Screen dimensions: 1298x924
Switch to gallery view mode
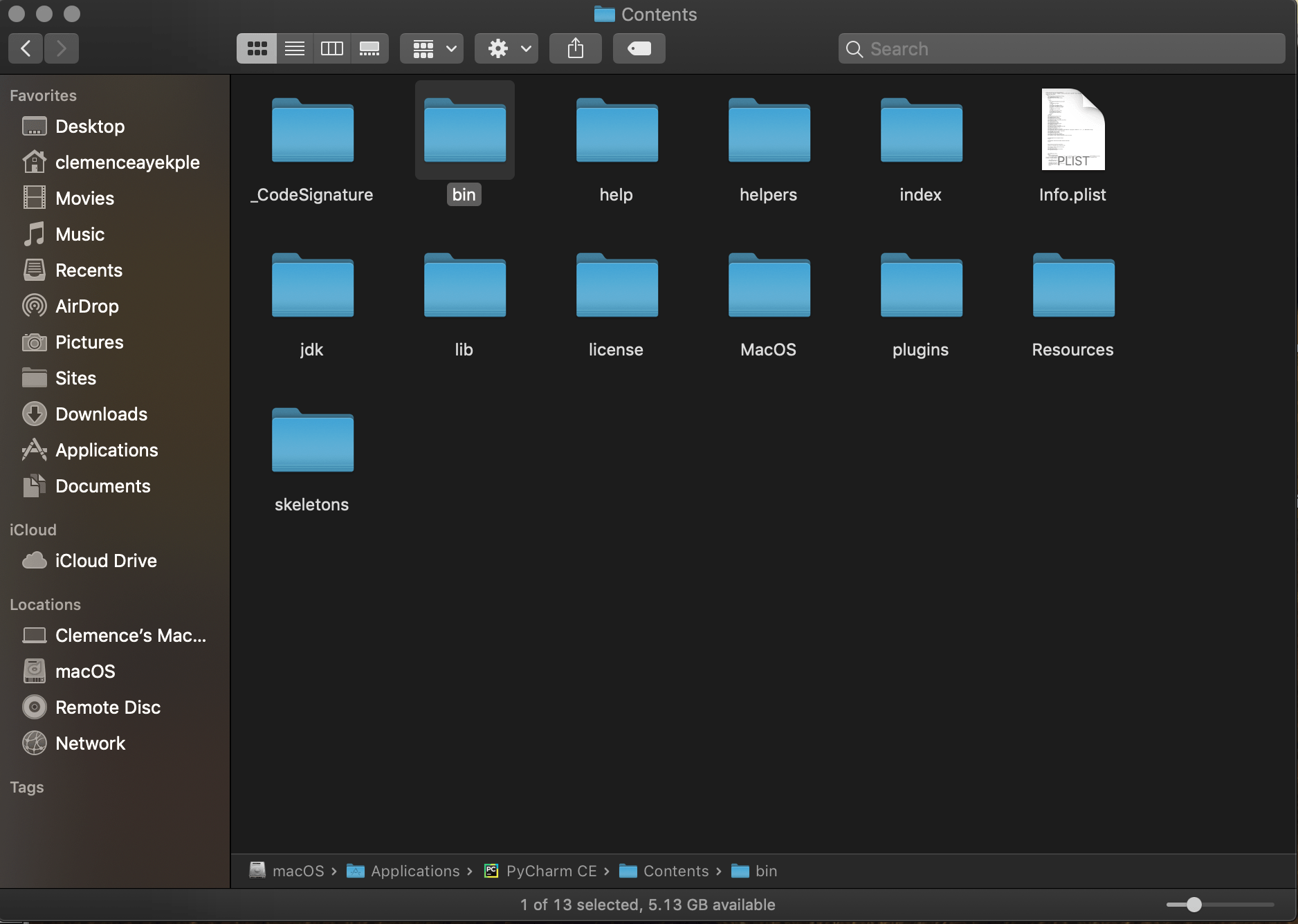coord(369,48)
